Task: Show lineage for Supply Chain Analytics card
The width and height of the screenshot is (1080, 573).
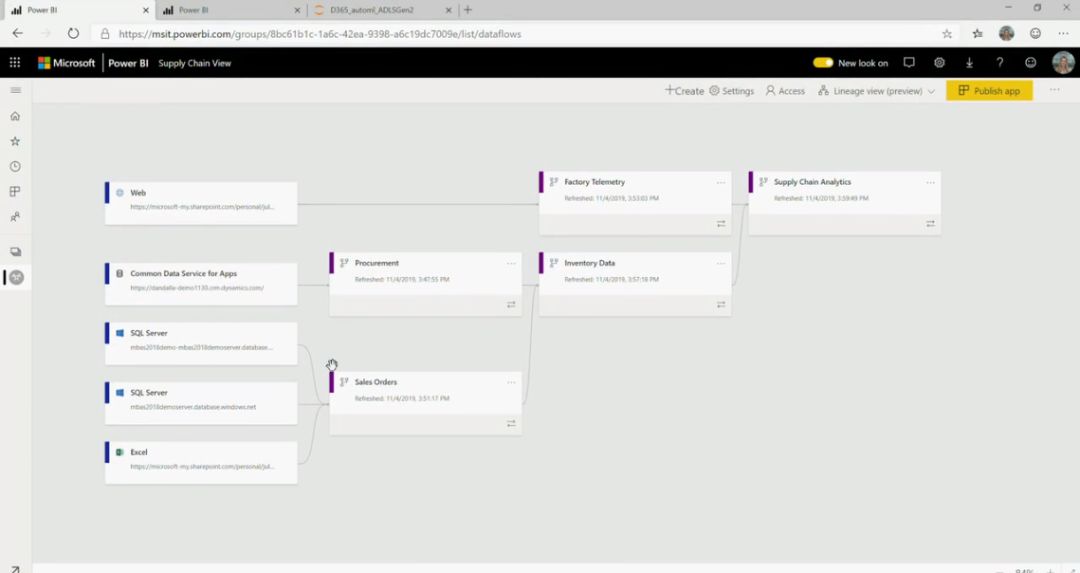Action: coord(931,224)
